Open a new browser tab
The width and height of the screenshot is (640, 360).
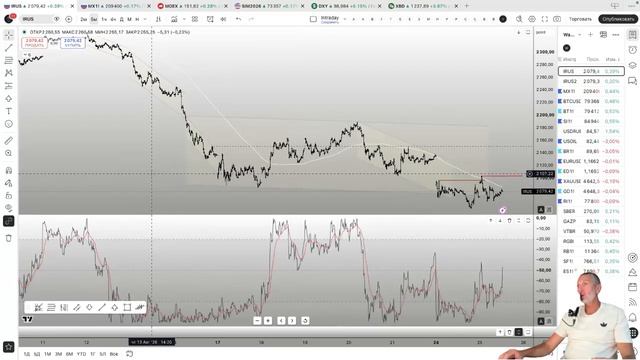[x=467, y=6]
